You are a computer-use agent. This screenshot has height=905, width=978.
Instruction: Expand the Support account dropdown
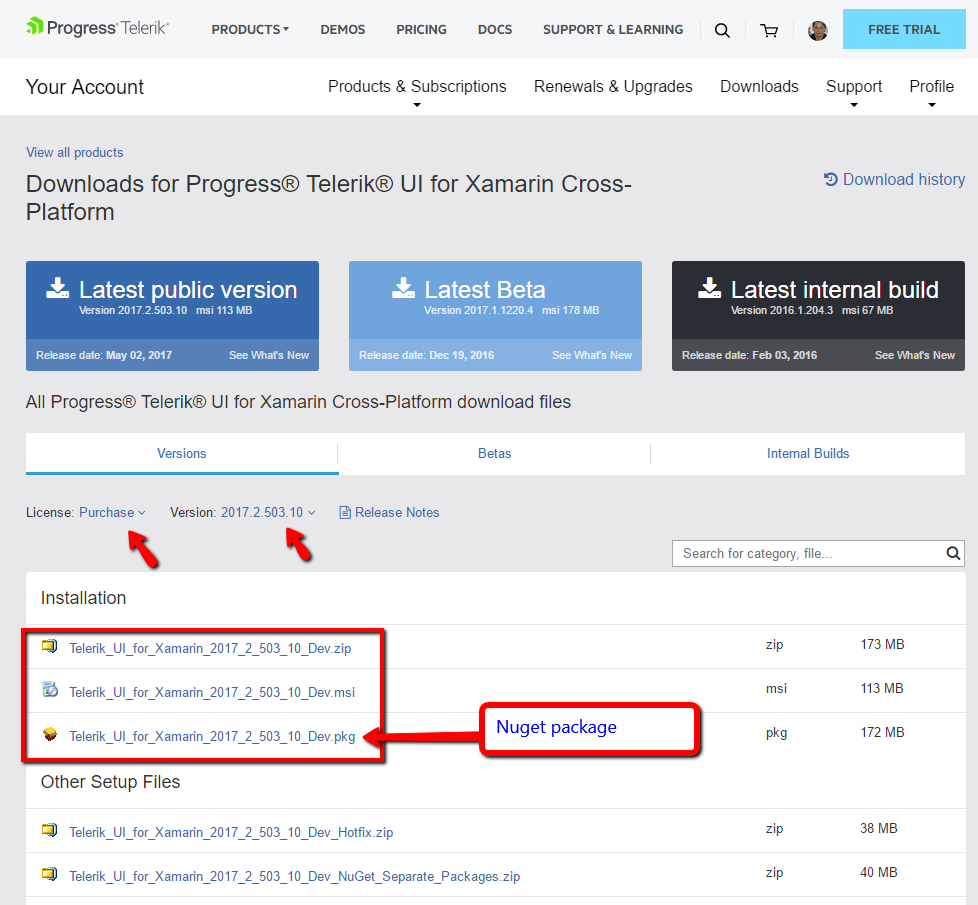tap(854, 92)
